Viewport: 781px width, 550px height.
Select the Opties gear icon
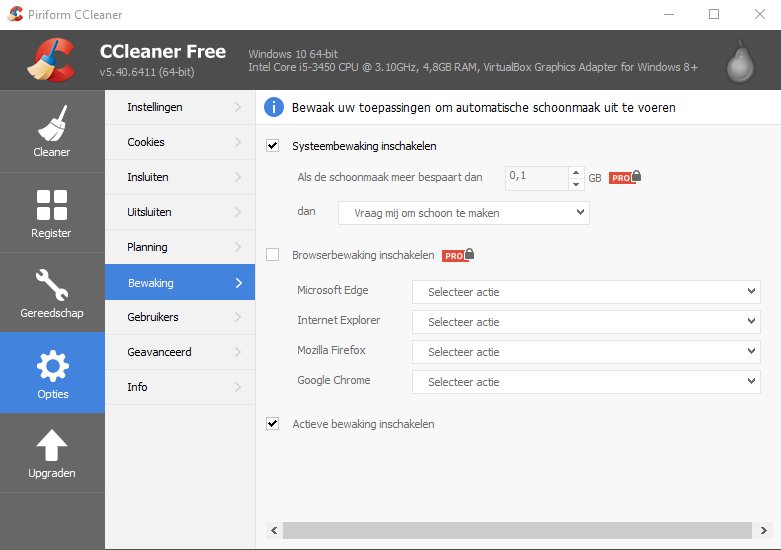point(52,372)
